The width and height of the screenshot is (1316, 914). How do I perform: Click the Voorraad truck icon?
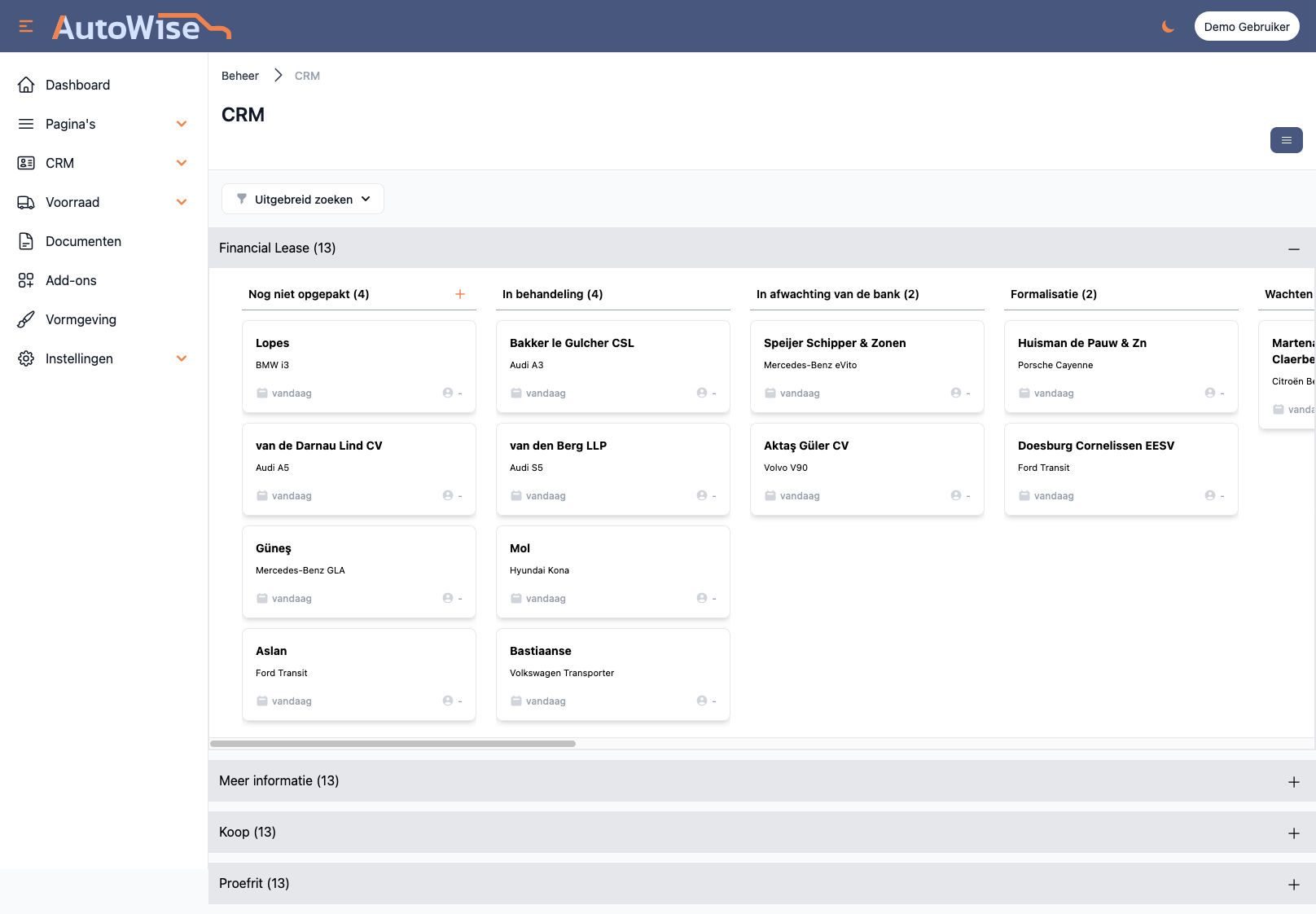26,202
